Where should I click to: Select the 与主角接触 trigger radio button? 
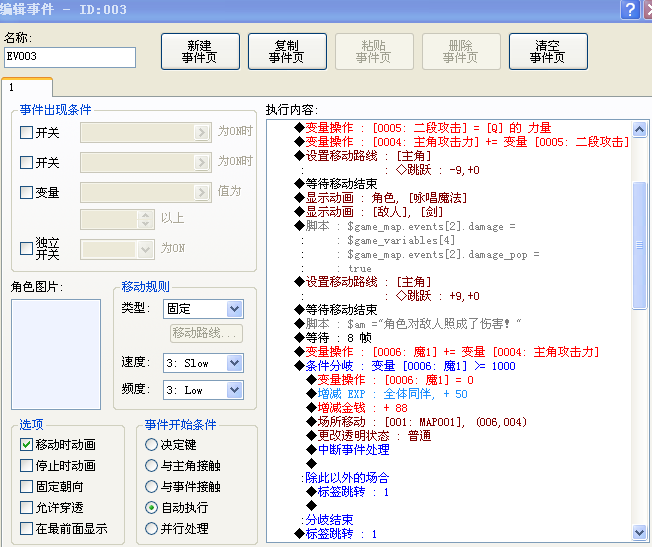[x=151, y=465]
